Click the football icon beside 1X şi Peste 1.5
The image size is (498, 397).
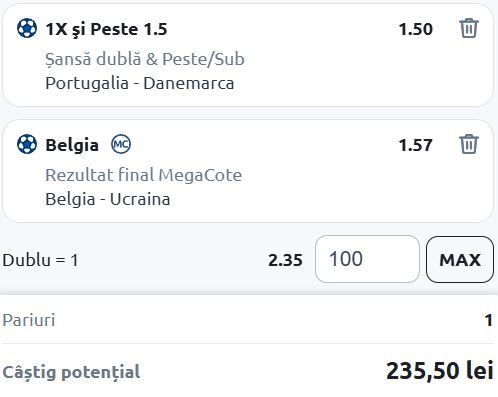pyautogui.click(x=27, y=28)
